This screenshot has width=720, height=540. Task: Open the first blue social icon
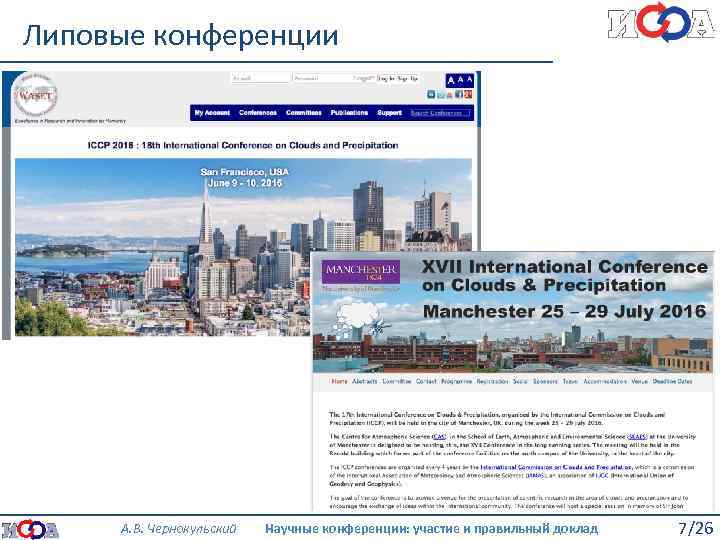pyautogui.click(x=431, y=94)
